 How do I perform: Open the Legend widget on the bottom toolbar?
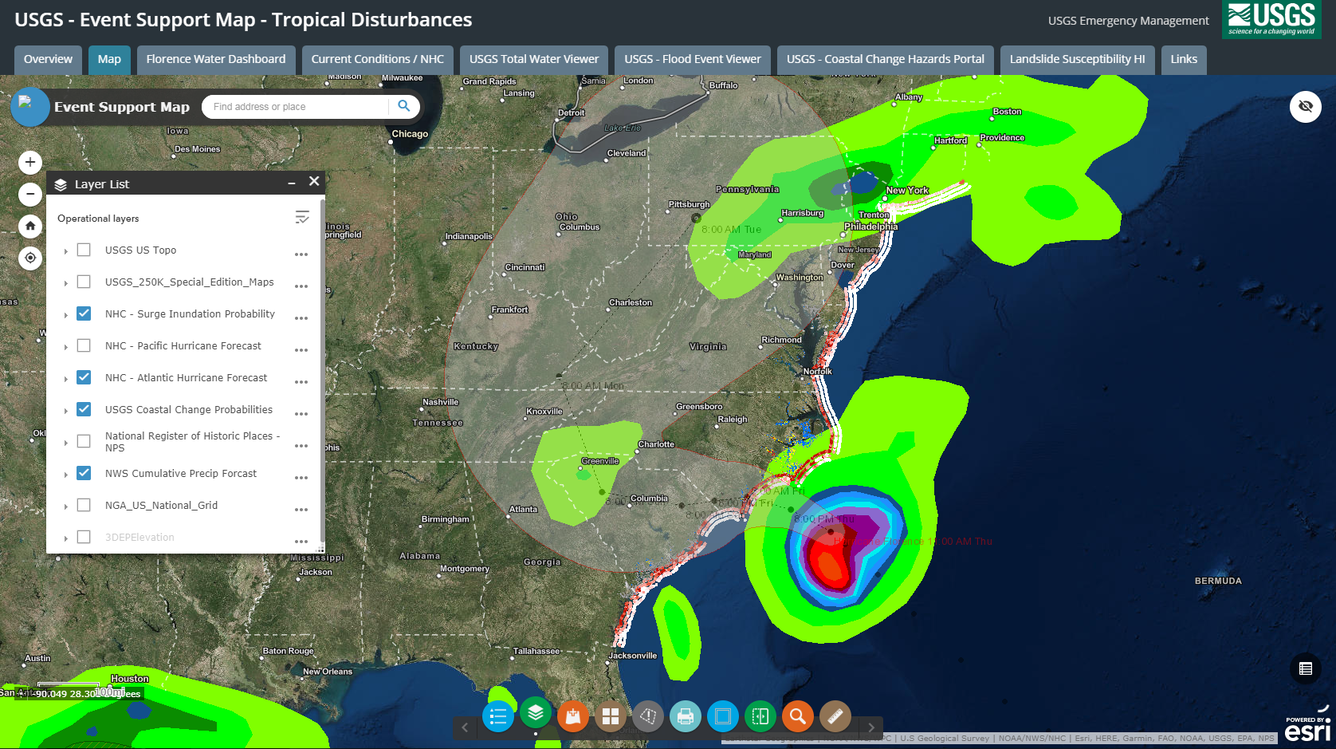coord(498,716)
